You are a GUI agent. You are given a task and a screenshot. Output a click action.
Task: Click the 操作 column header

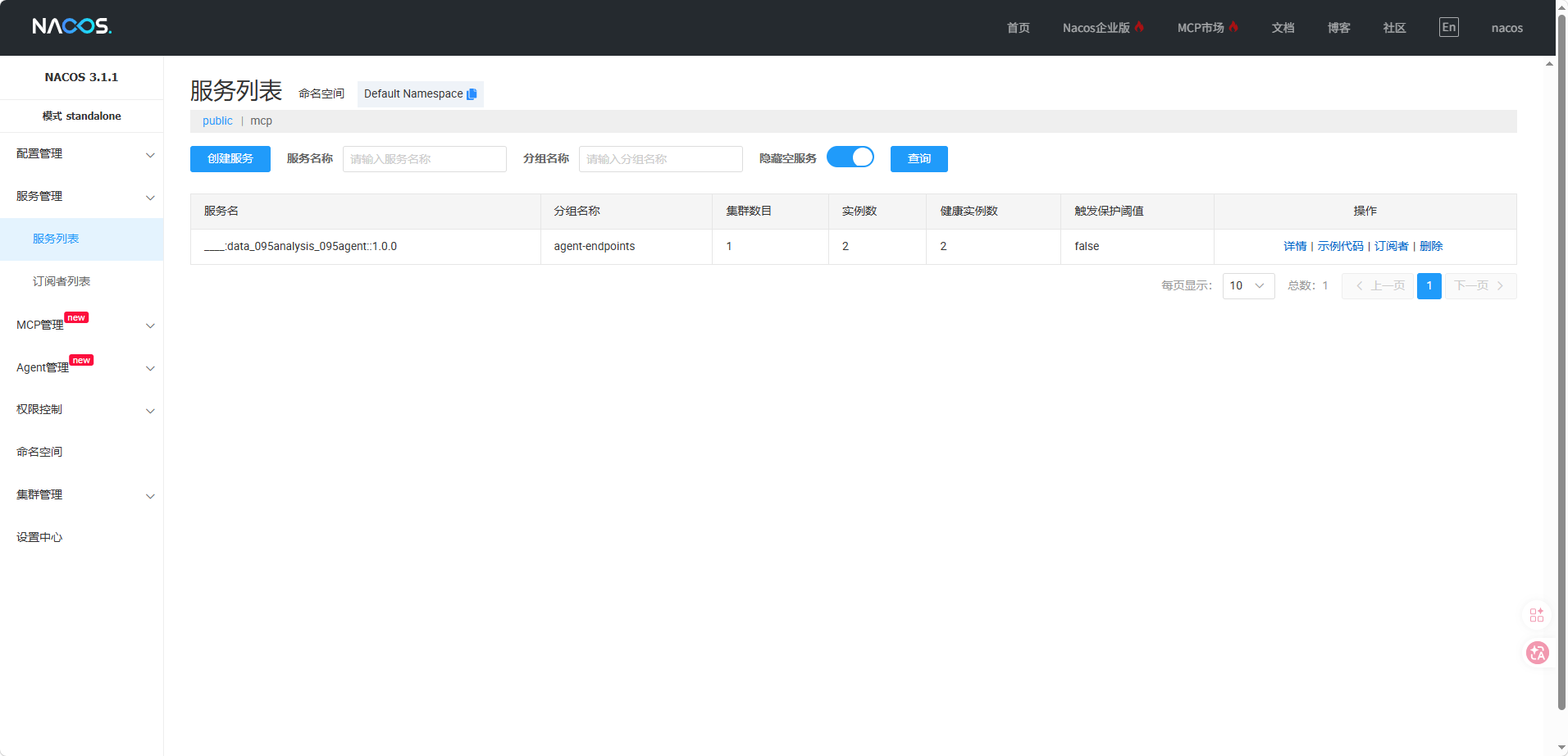pyautogui.click(x=1365, y=211)
